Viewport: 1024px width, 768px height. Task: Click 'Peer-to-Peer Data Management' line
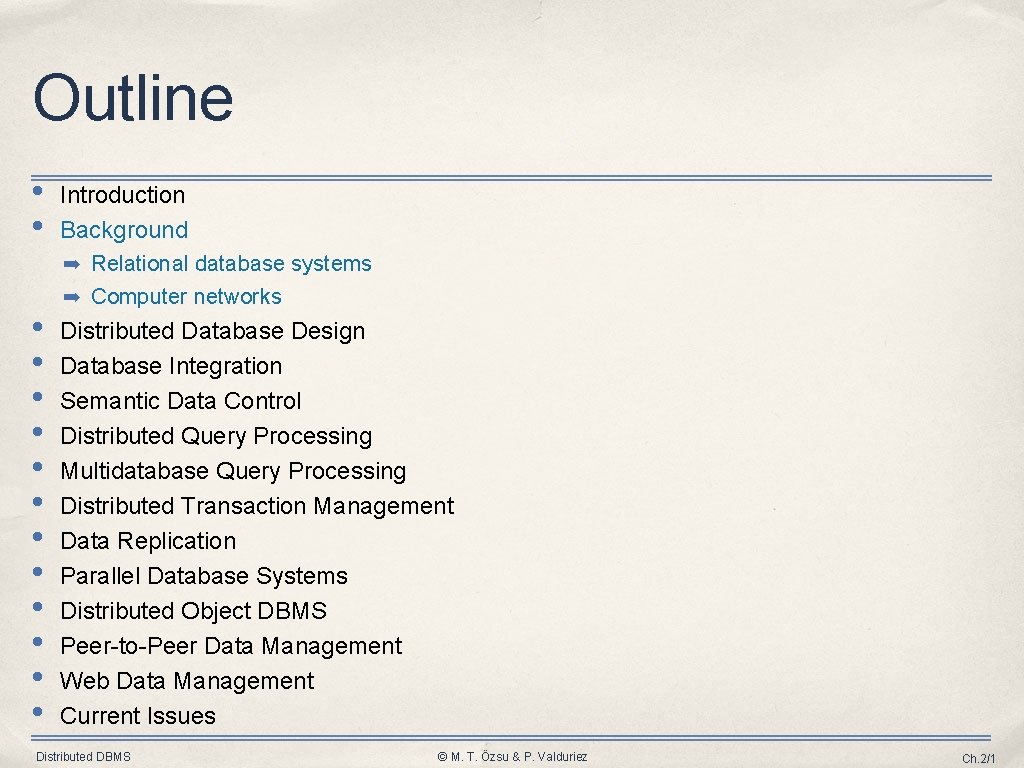231,647
